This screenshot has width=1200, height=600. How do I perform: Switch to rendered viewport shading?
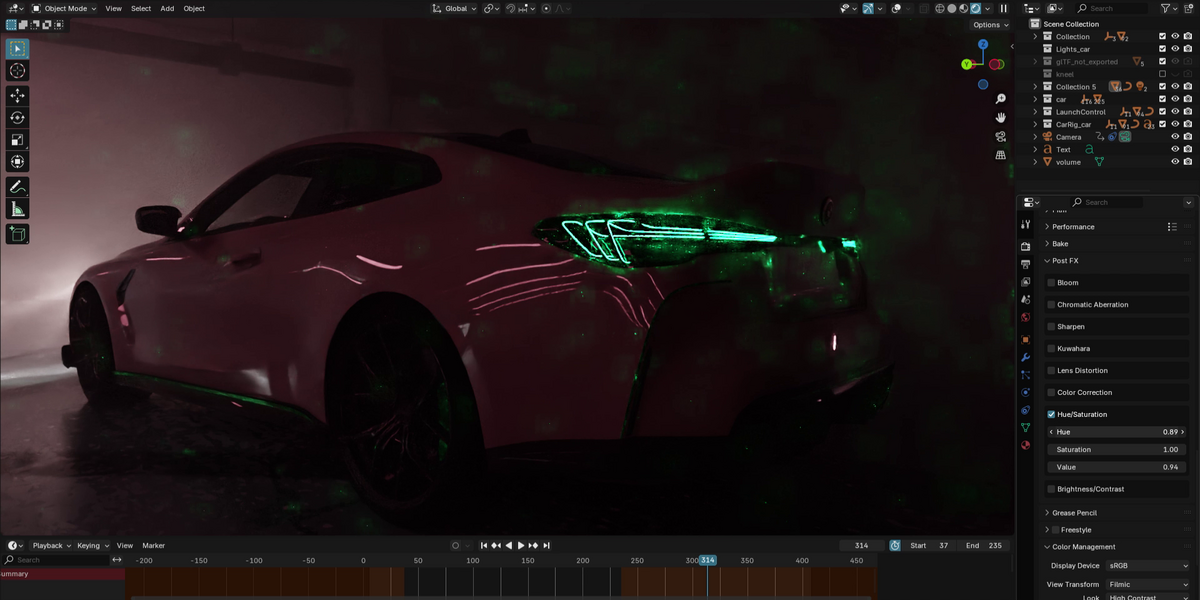pyautogui.click(x=976, y=8)
